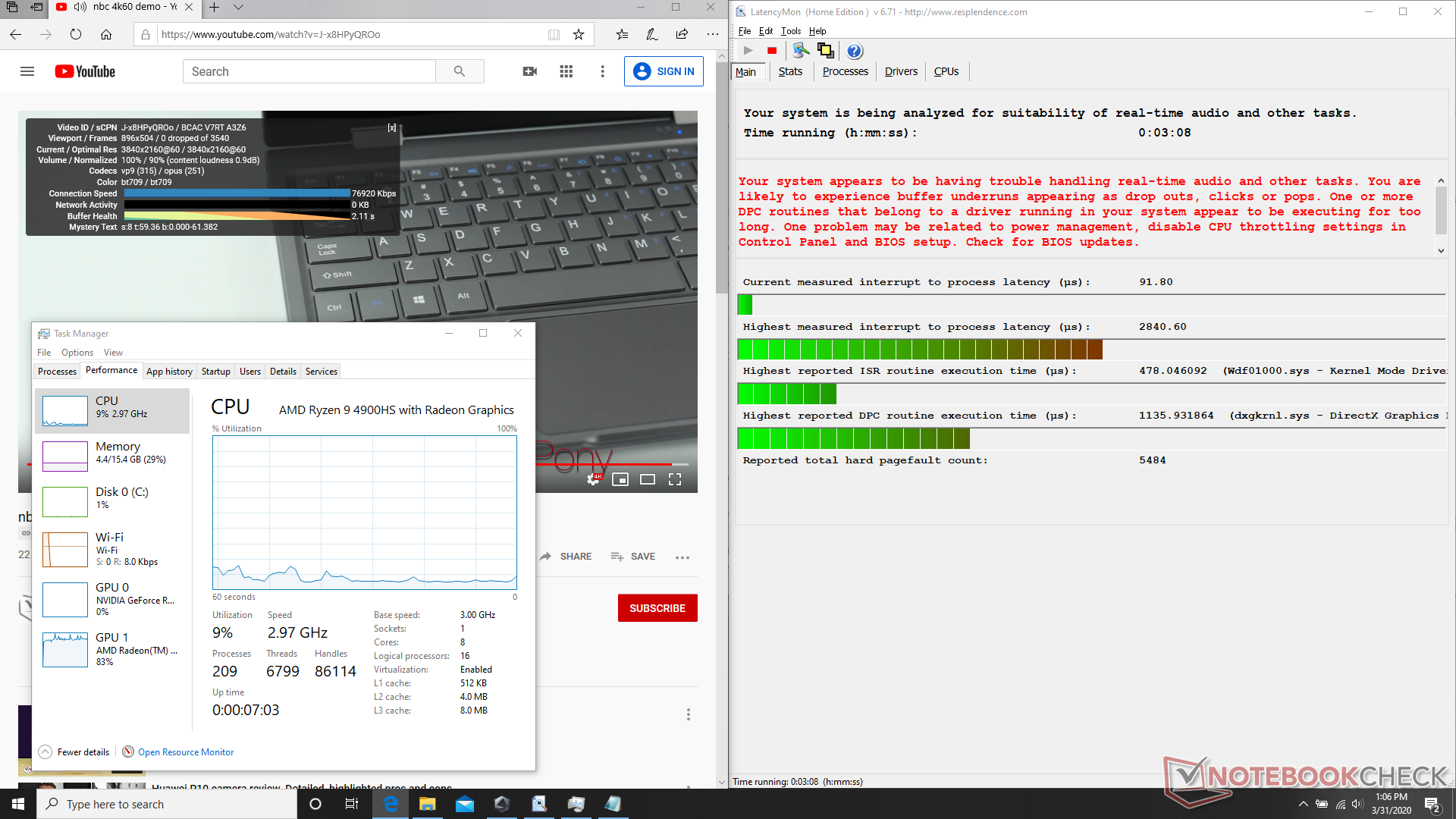The height and width of the screenshot is (819, 1456).
Task: Select Disk 0 (C:) performance item
Action: point(112,501)
